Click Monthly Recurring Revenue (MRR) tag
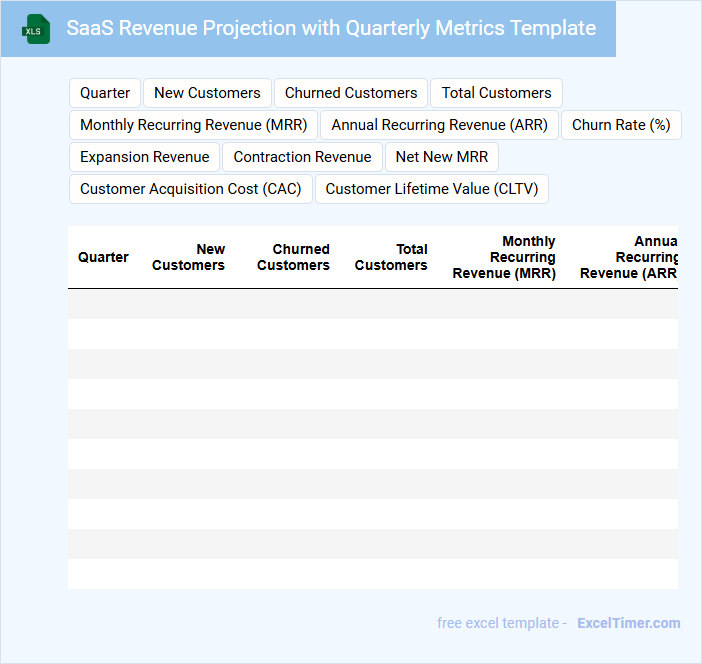The width and height of the screenshot is (702, 664). (x=193, y=125)
